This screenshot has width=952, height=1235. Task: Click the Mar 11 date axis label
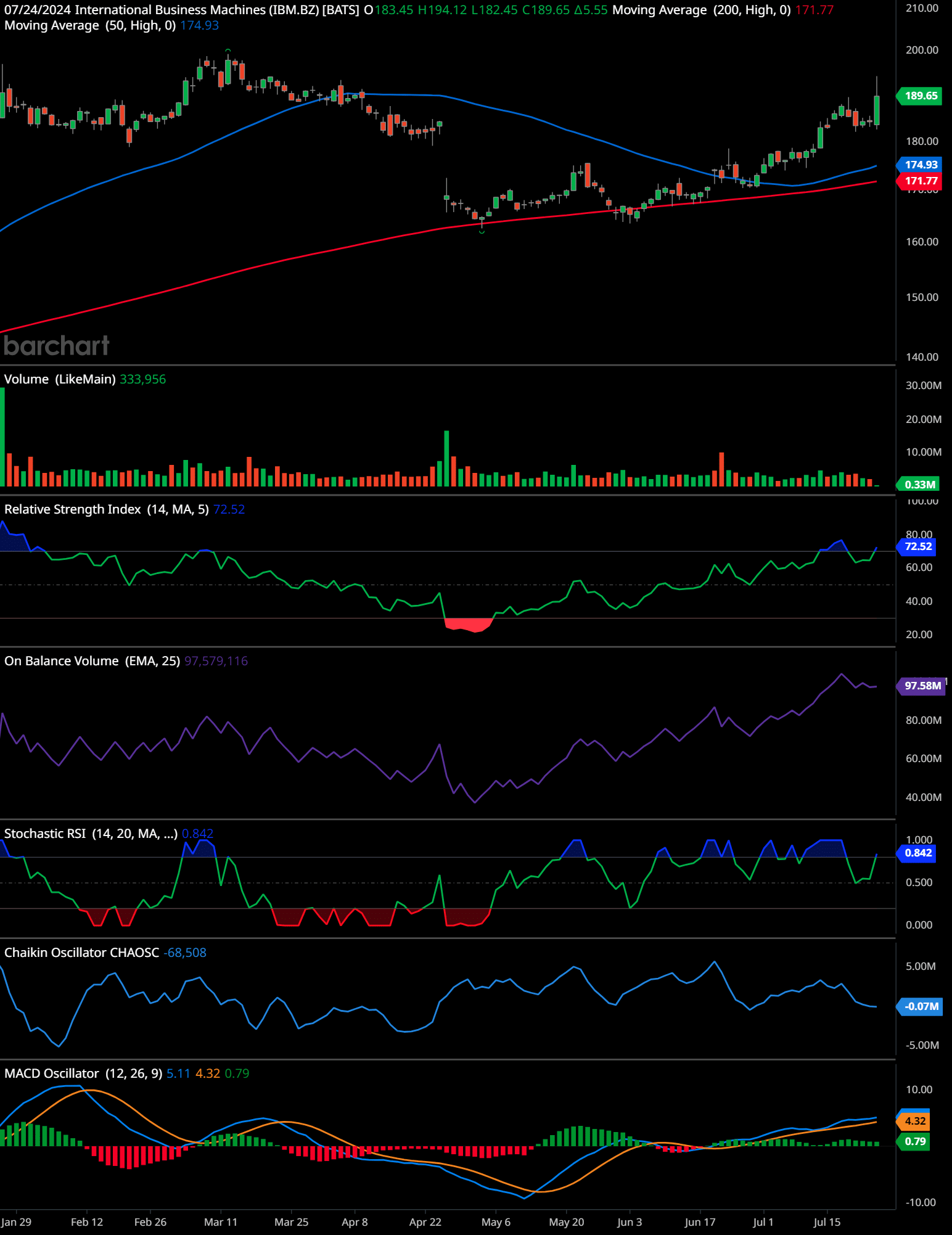[221, 1222]
